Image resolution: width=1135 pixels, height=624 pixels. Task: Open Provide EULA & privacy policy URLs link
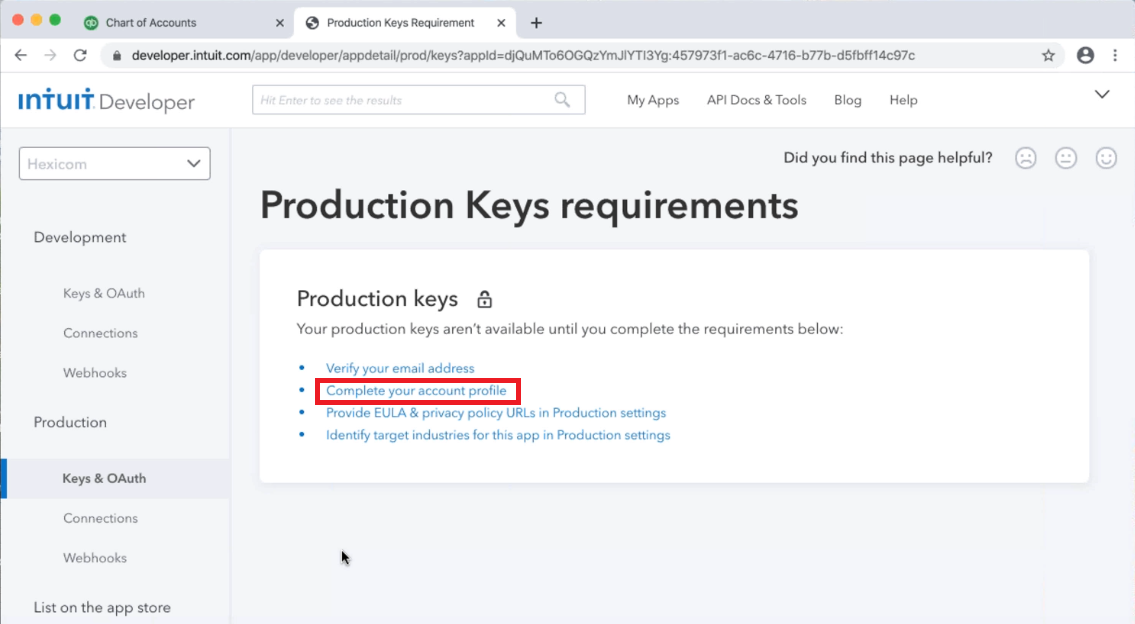click(x=496, y=413)
